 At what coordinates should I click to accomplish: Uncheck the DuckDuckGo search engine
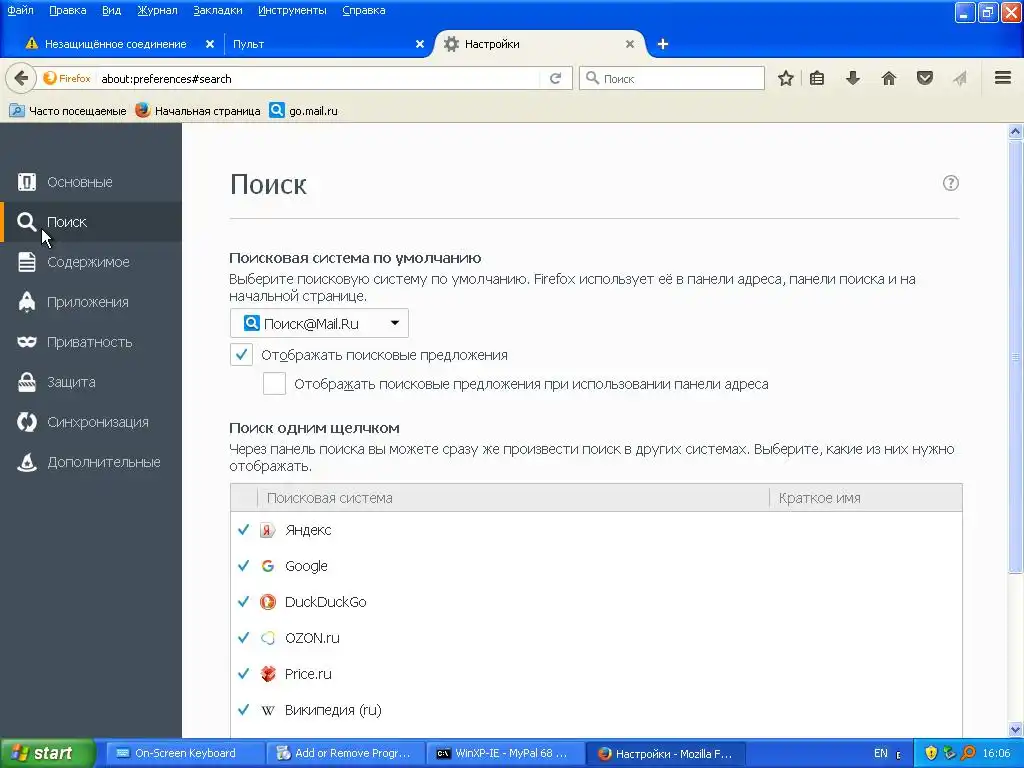click(244, 601)
